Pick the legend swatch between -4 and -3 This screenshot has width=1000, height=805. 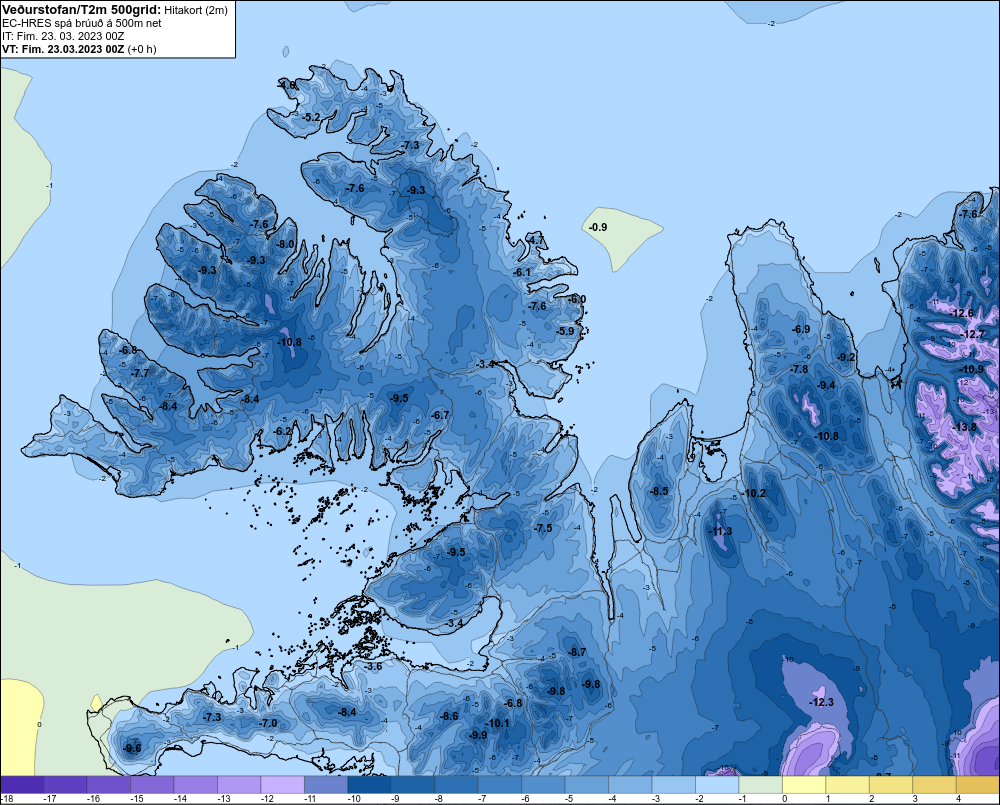tap(629, 785)
